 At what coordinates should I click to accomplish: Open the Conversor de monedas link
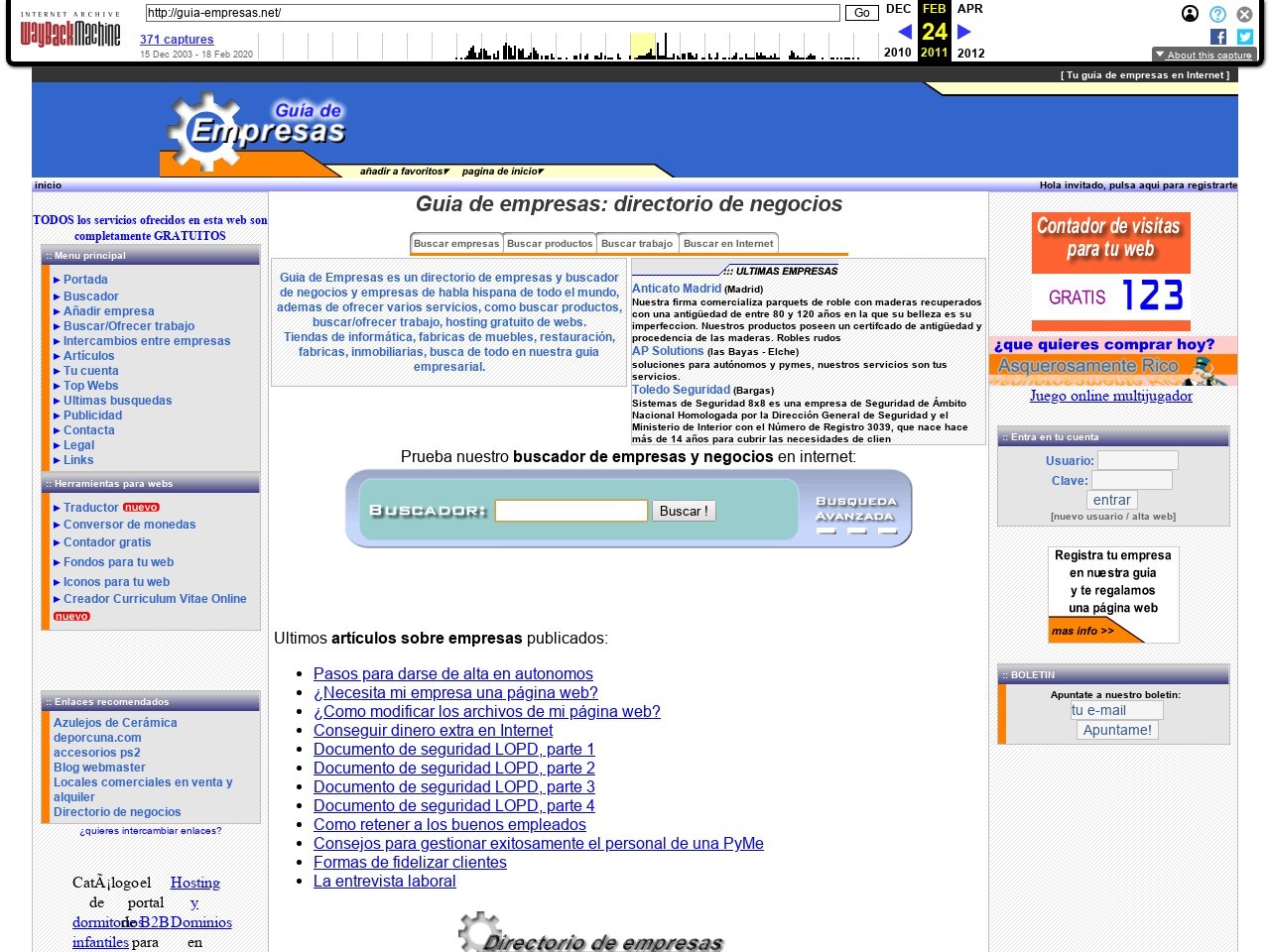click(x=129, y=525)
